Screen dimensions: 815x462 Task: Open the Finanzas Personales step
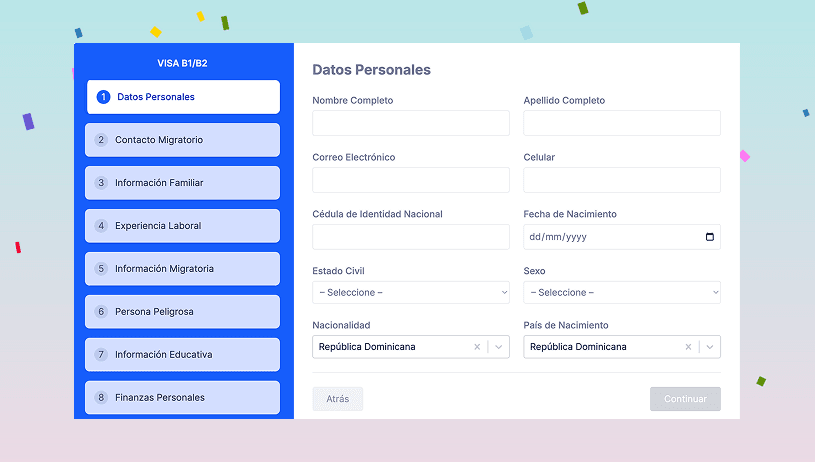tap(183, 397)
